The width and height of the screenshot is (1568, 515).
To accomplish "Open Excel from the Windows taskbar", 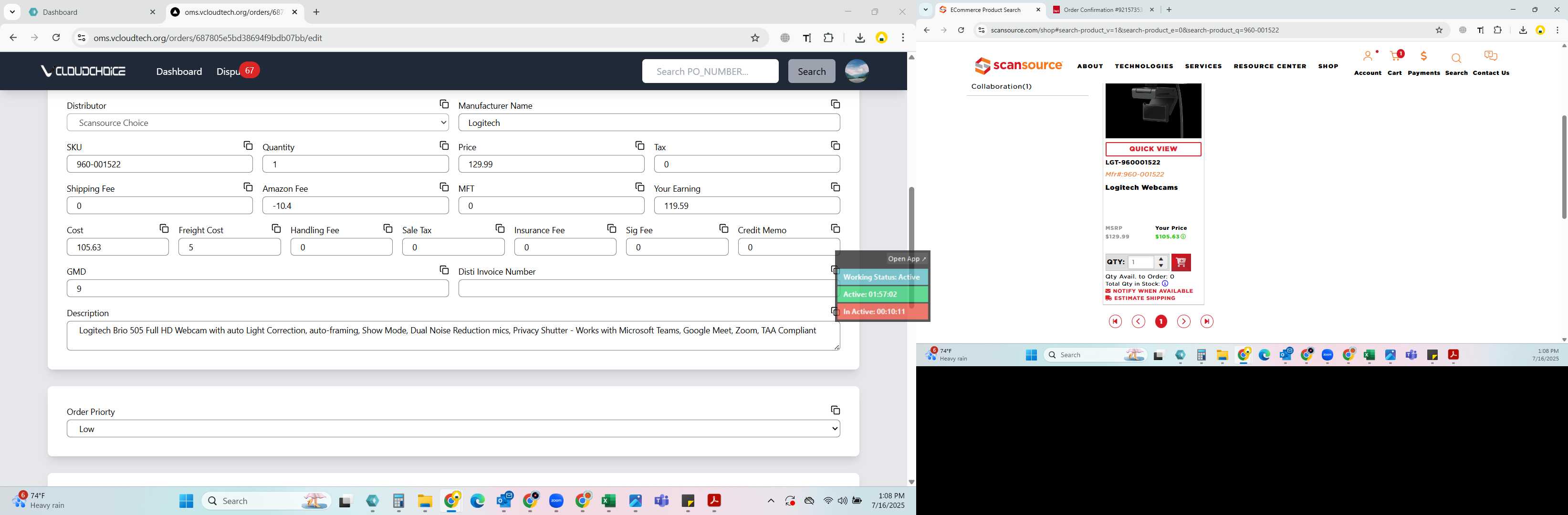I will tap(608, 501).
